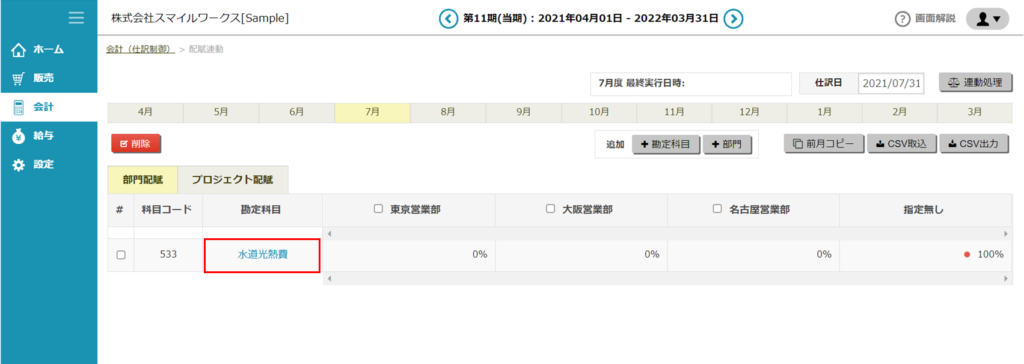This screenshot has width=1024, height=364.
Task: Check the 東京営業部 column checkbox
Action: tap(377, 209)
